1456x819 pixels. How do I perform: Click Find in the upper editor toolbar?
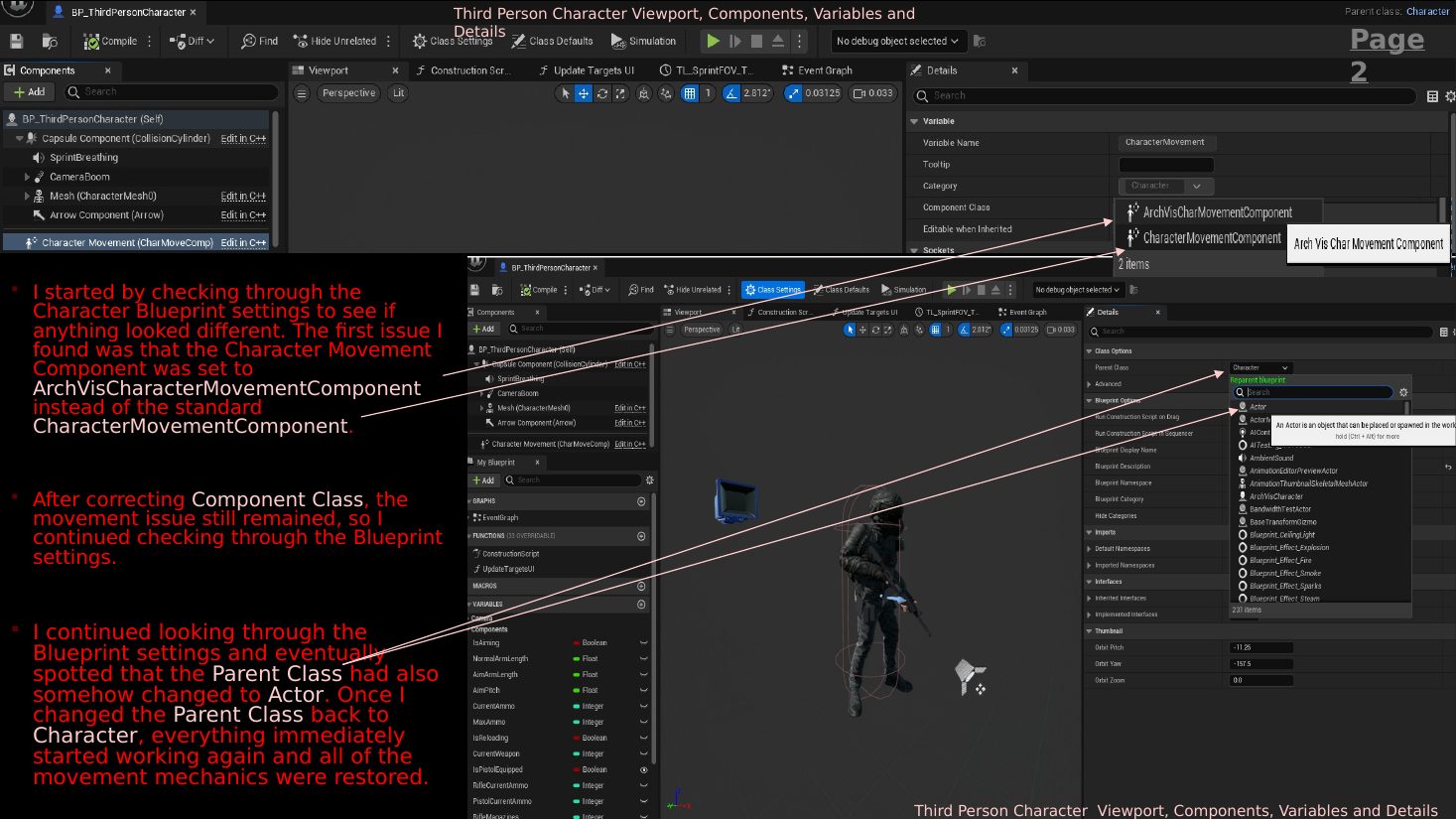click(x=259, y=41)
